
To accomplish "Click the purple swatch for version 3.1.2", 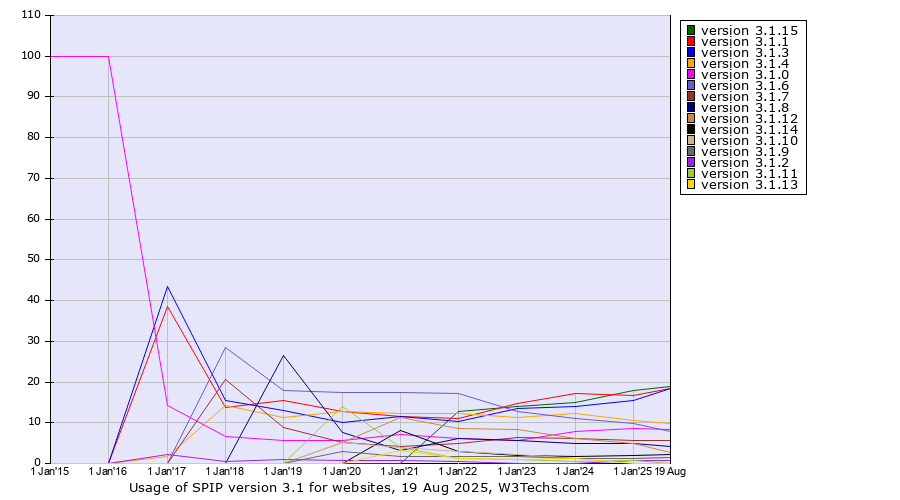I will (x=691, y=162).
